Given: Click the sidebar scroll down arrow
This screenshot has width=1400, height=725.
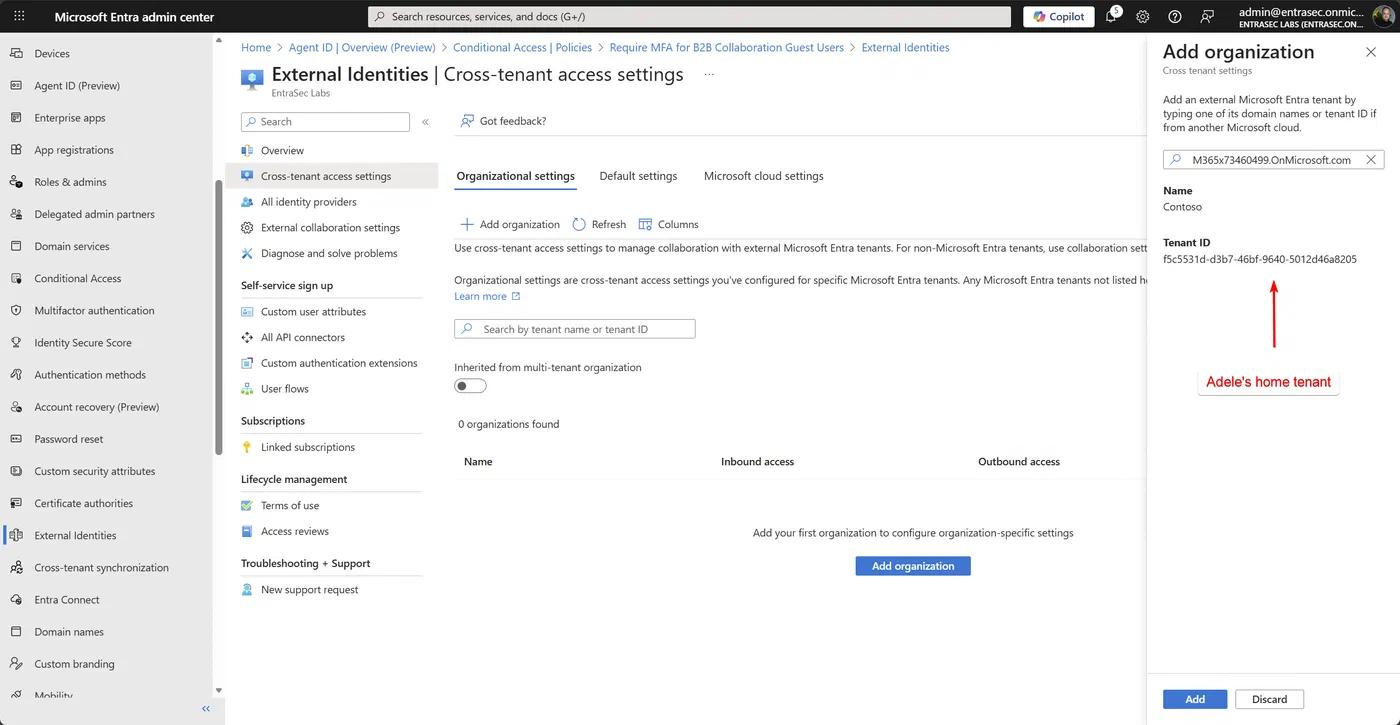Looking at the screenshot, I should [x=219, y=690].
